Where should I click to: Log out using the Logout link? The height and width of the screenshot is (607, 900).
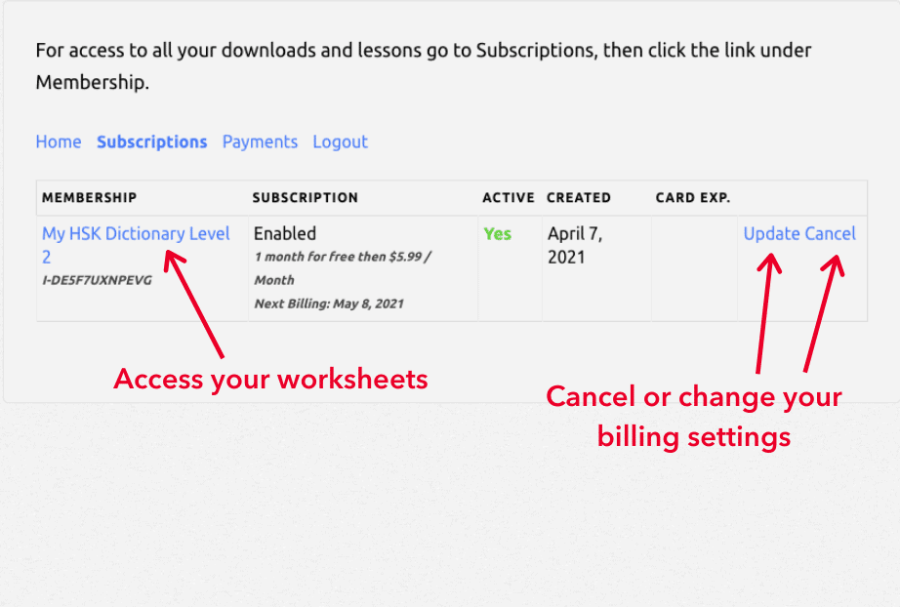pos(340,142)
